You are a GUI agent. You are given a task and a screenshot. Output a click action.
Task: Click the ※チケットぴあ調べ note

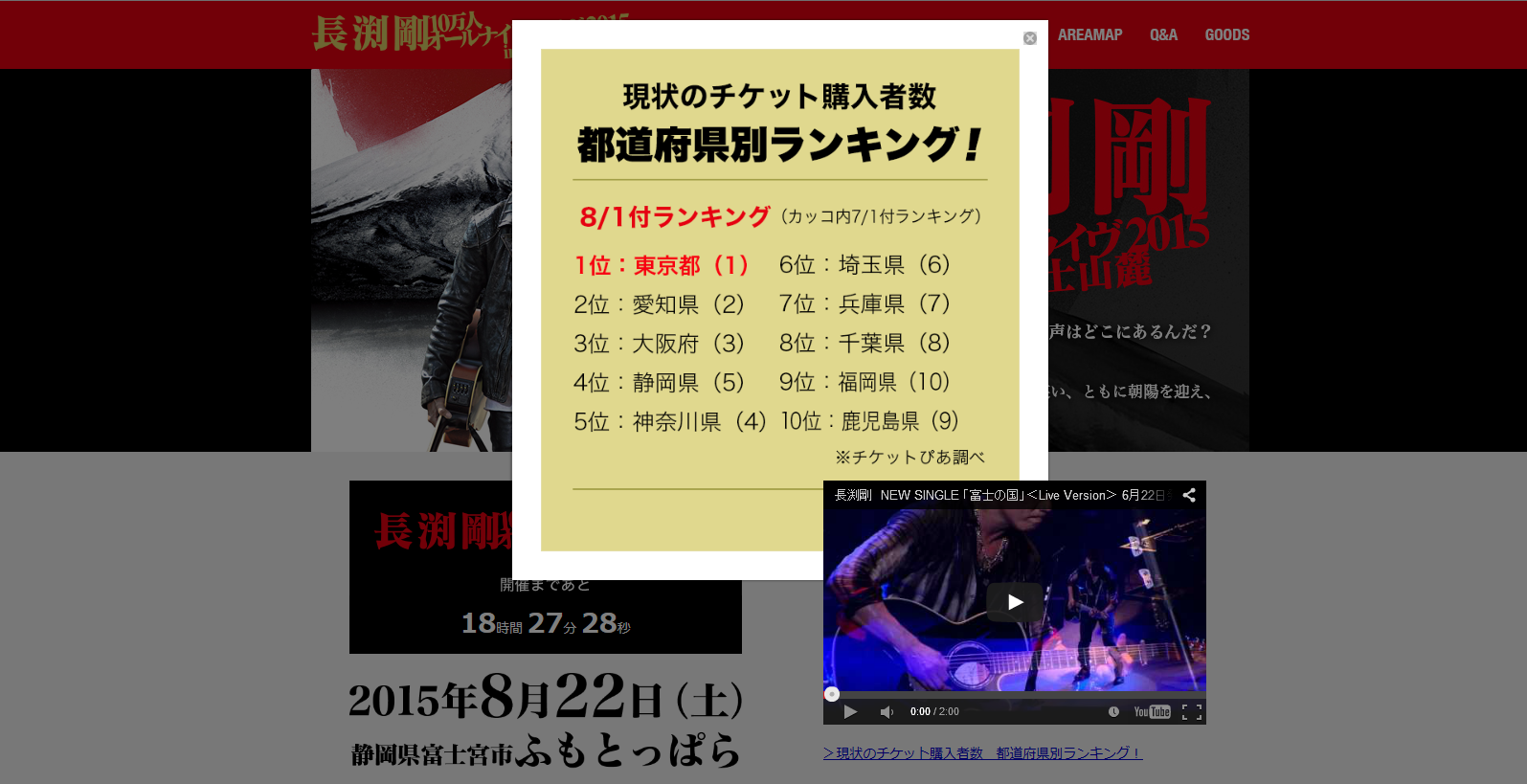click(x=909, y=458)
